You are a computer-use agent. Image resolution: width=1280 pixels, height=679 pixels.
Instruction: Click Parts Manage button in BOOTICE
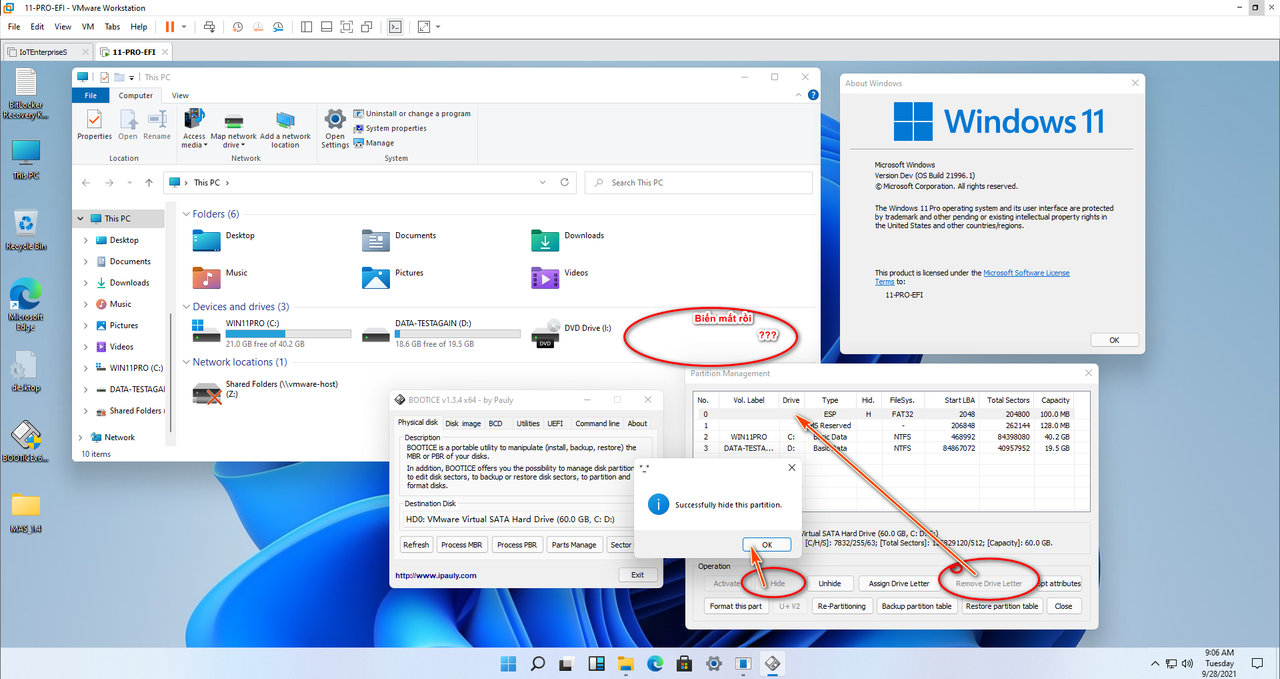coord(574,545)
